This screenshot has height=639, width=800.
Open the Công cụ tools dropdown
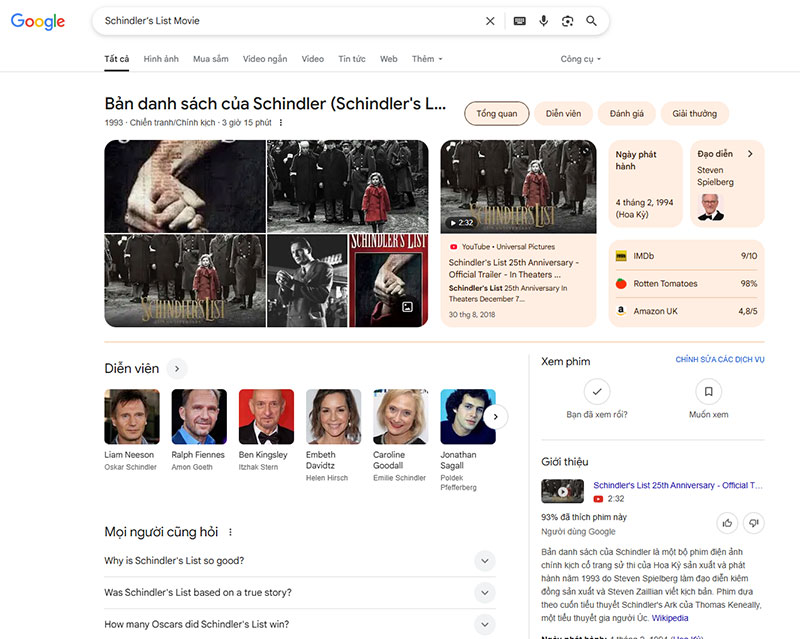pyautogui.click(x=581, y=59)
